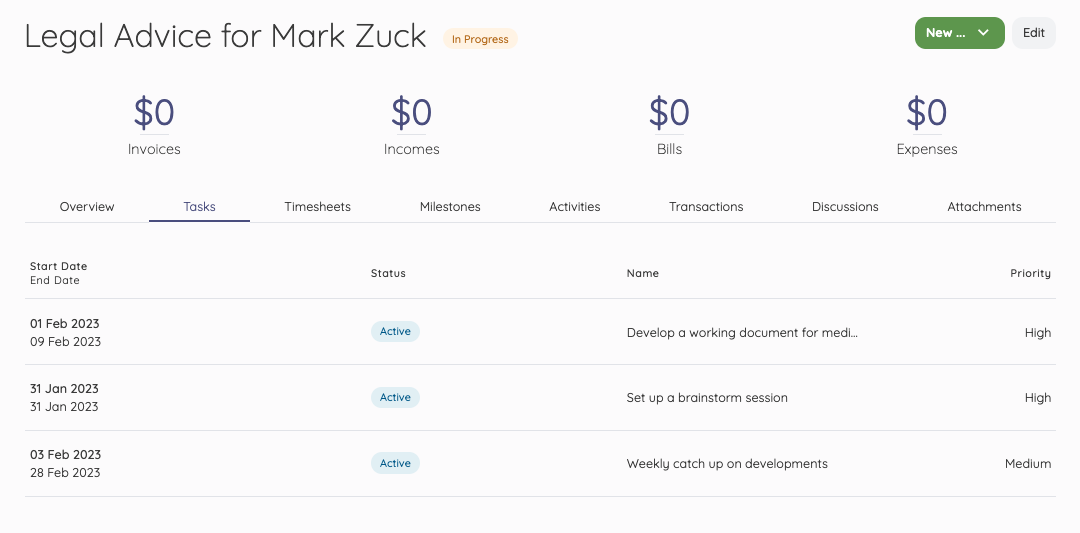
Task: Open the Transactions tab
Action: click(x=706, y=207)
